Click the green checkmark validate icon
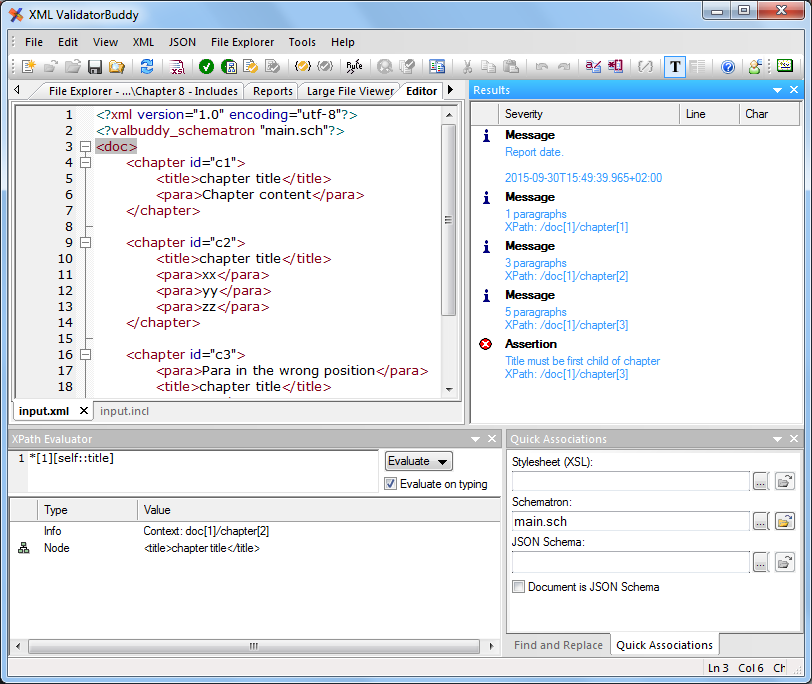 [x=206, y=66]
